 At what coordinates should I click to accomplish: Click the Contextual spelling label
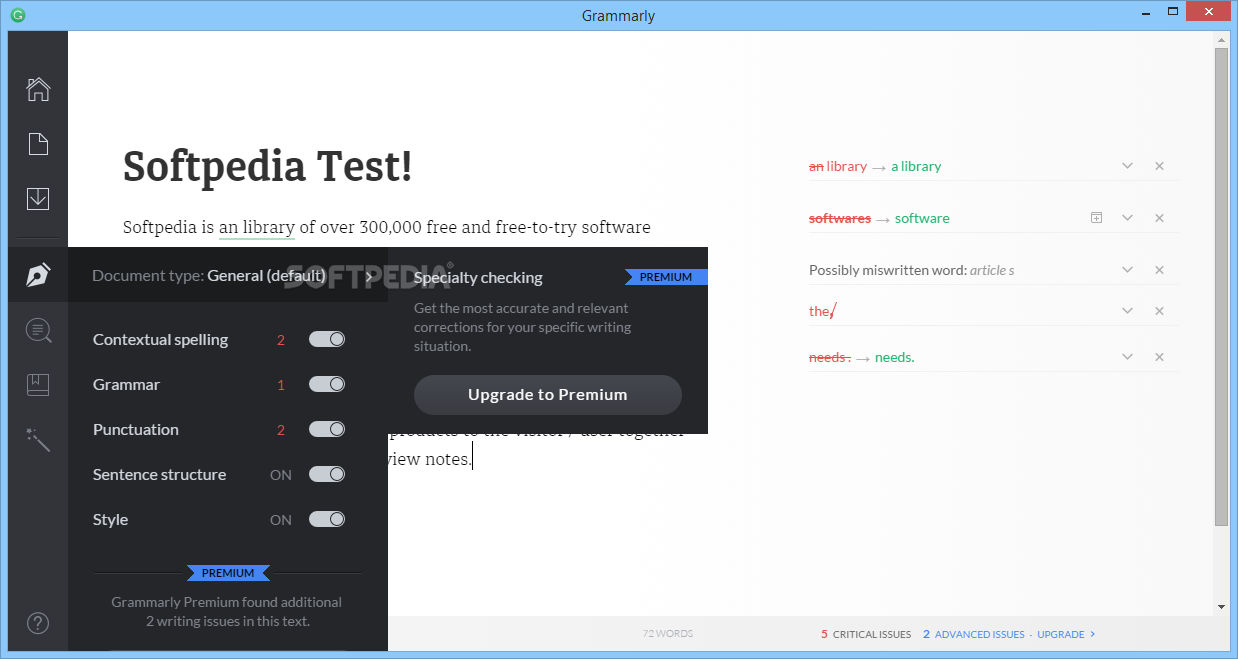pyautogui.click(x=160, y=340)
